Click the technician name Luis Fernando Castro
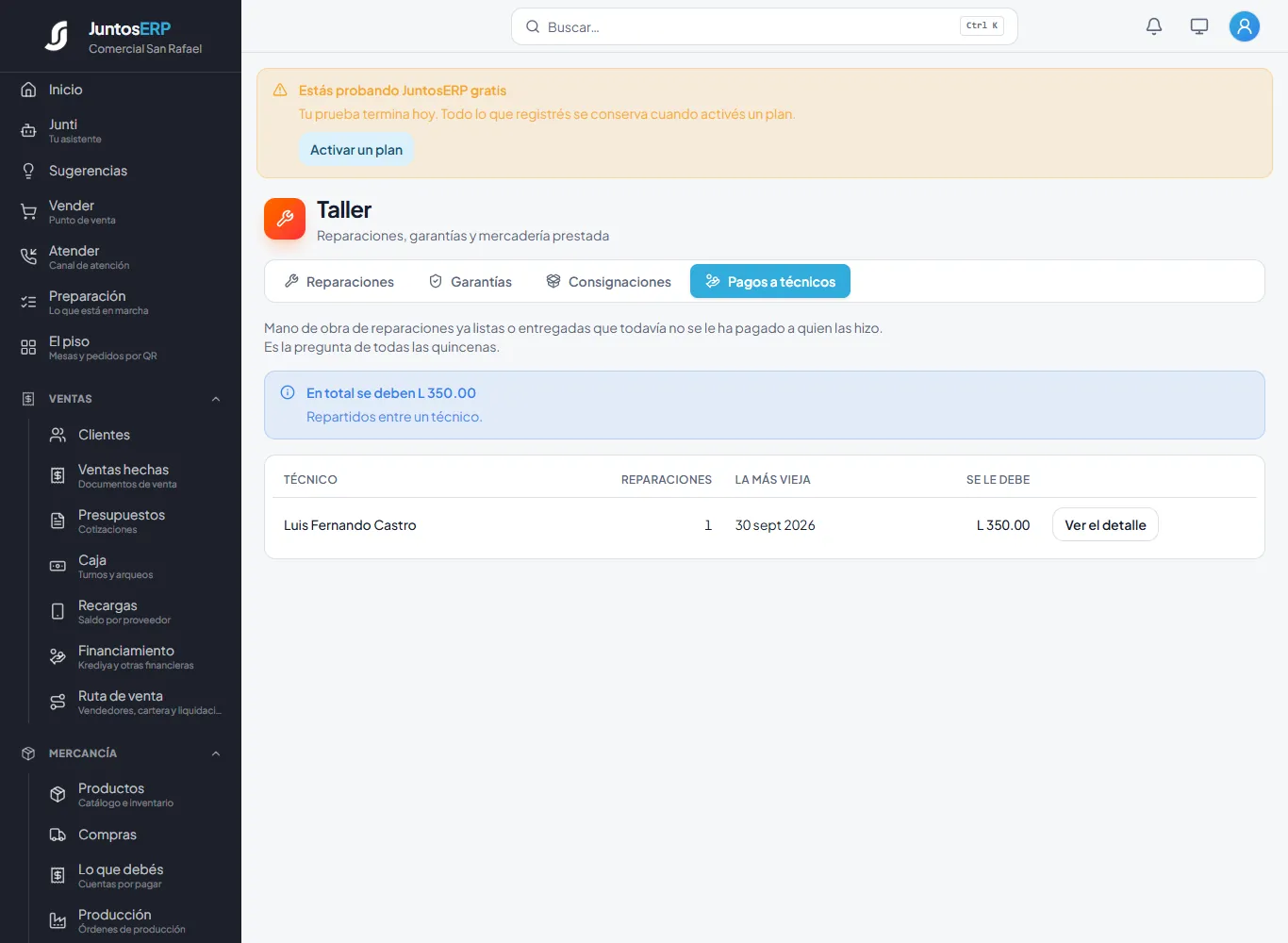The image size is (1288, 943). click(350, 525)
